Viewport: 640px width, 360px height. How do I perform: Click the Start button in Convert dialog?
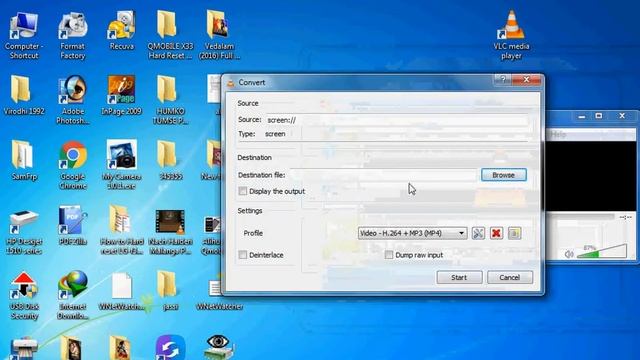[x=459, y=277]
